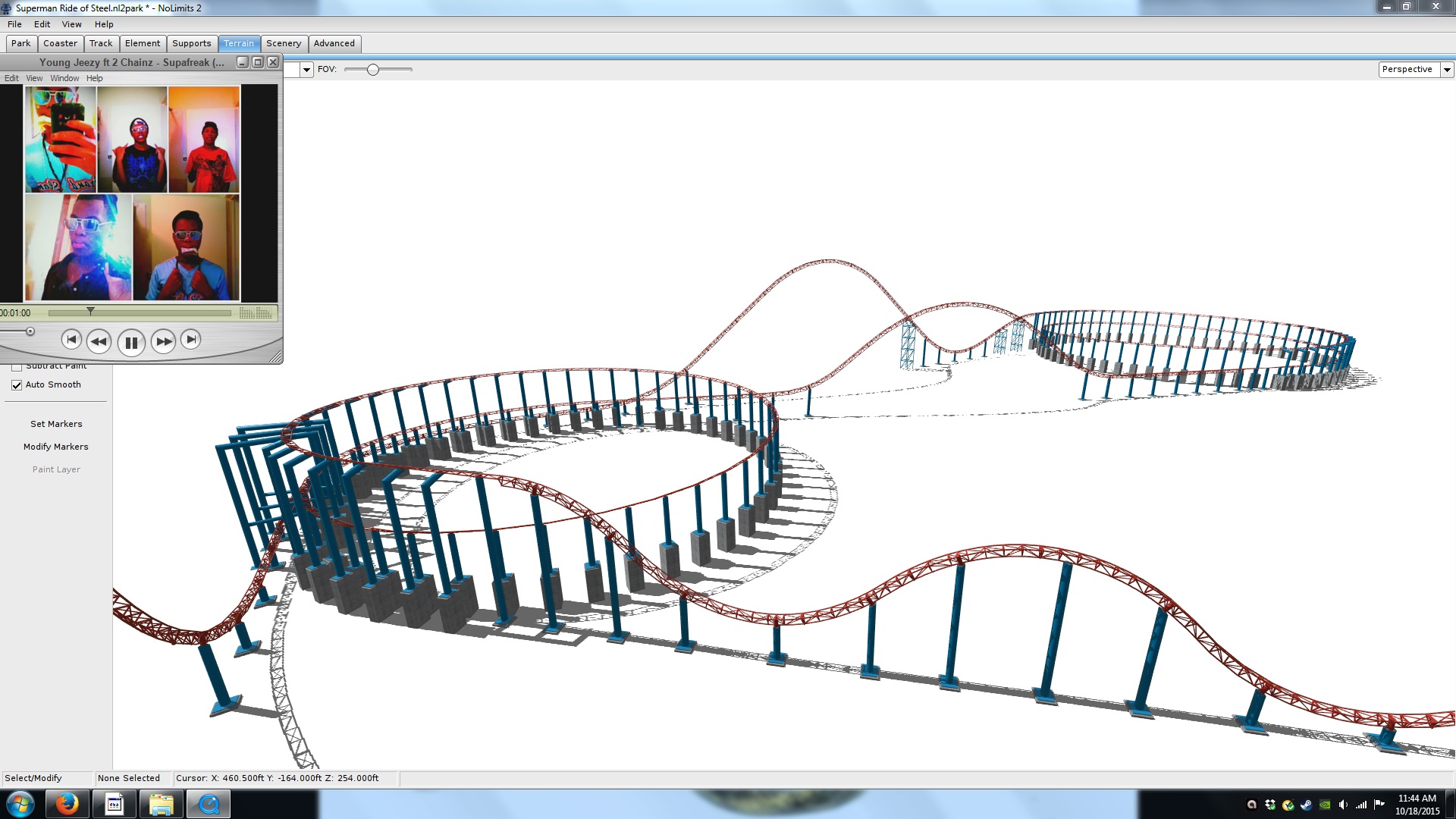The width and height of the screenshot is (1456, 819).
Task: Click the FOV slider handle
Action: click(x=372, y=70)
